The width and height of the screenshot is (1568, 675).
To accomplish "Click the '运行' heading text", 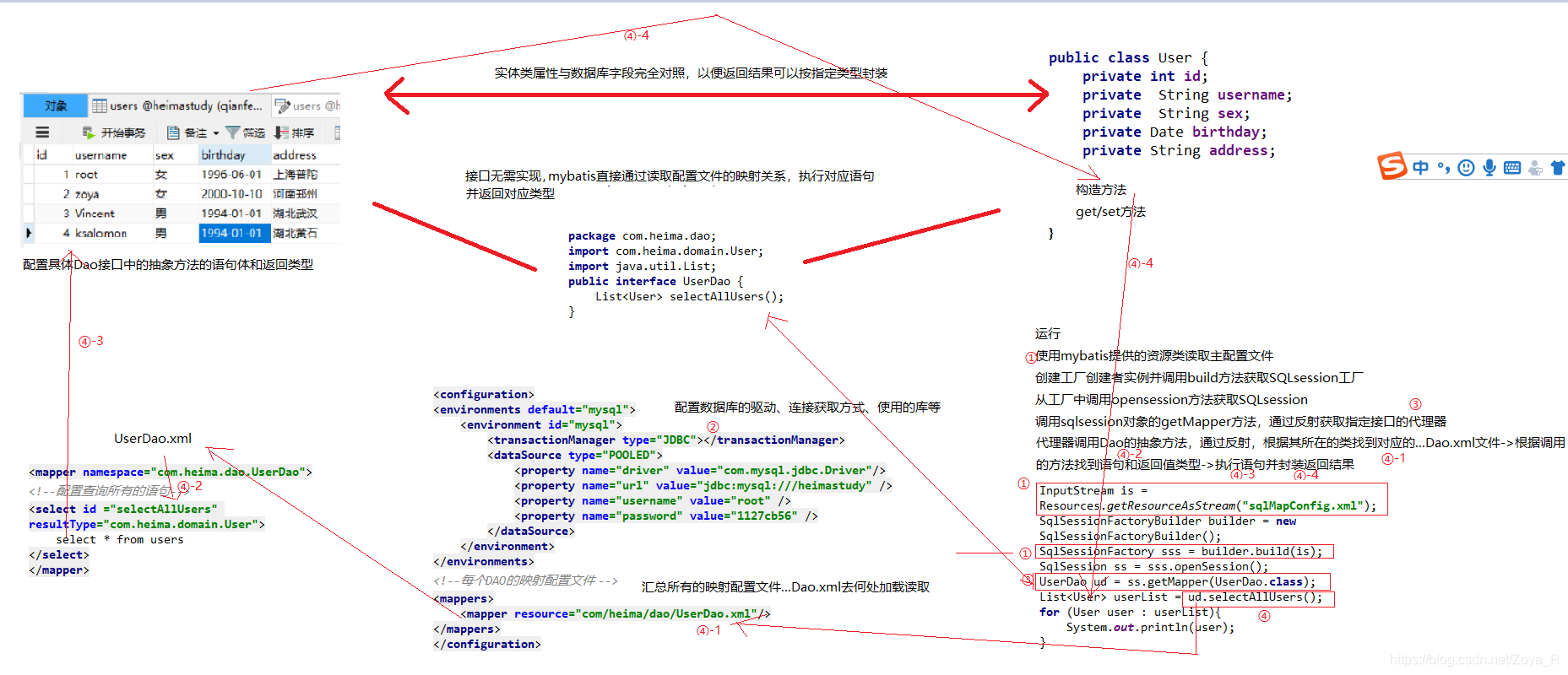I will pyautogui.click(x=1048, y=334).
